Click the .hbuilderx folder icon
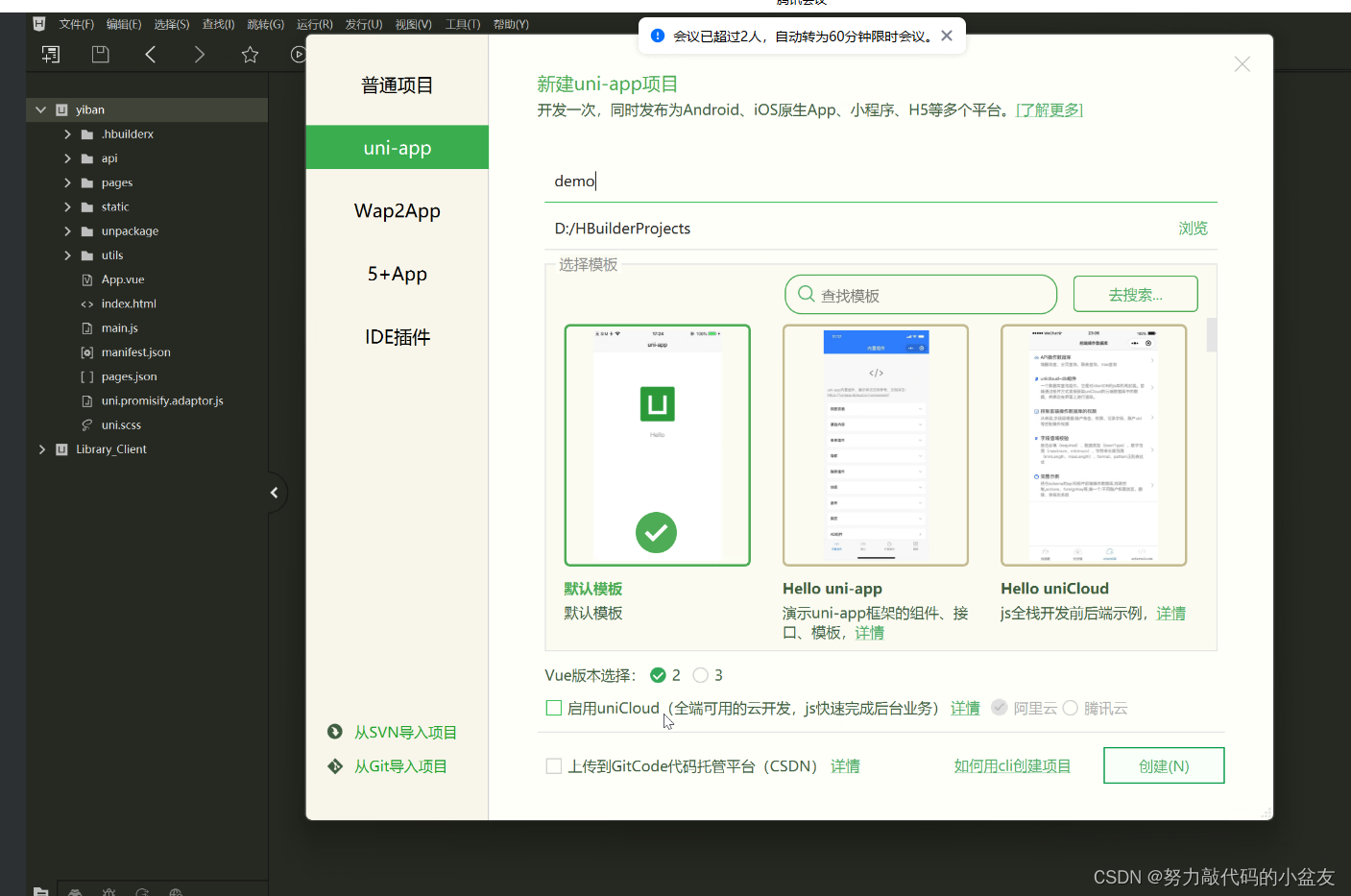 coord(87,134)
